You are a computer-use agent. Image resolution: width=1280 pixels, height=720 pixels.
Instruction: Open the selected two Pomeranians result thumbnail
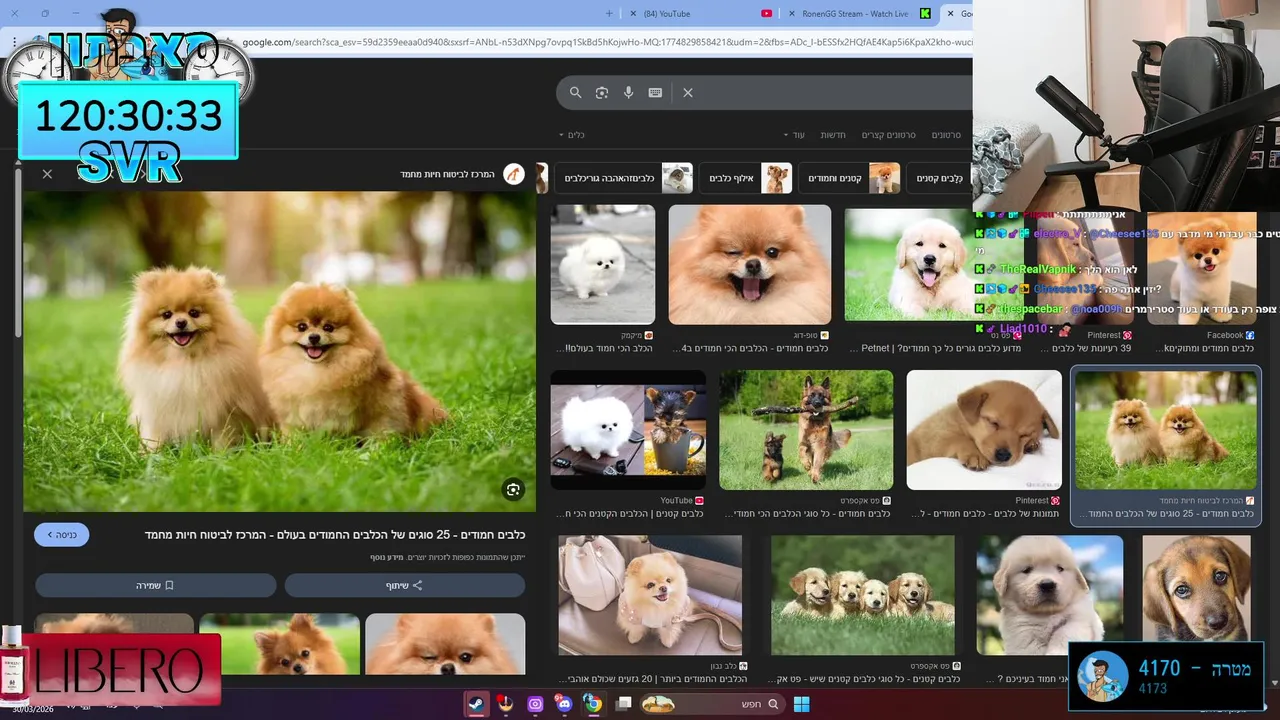click(x=1166, y=431)
